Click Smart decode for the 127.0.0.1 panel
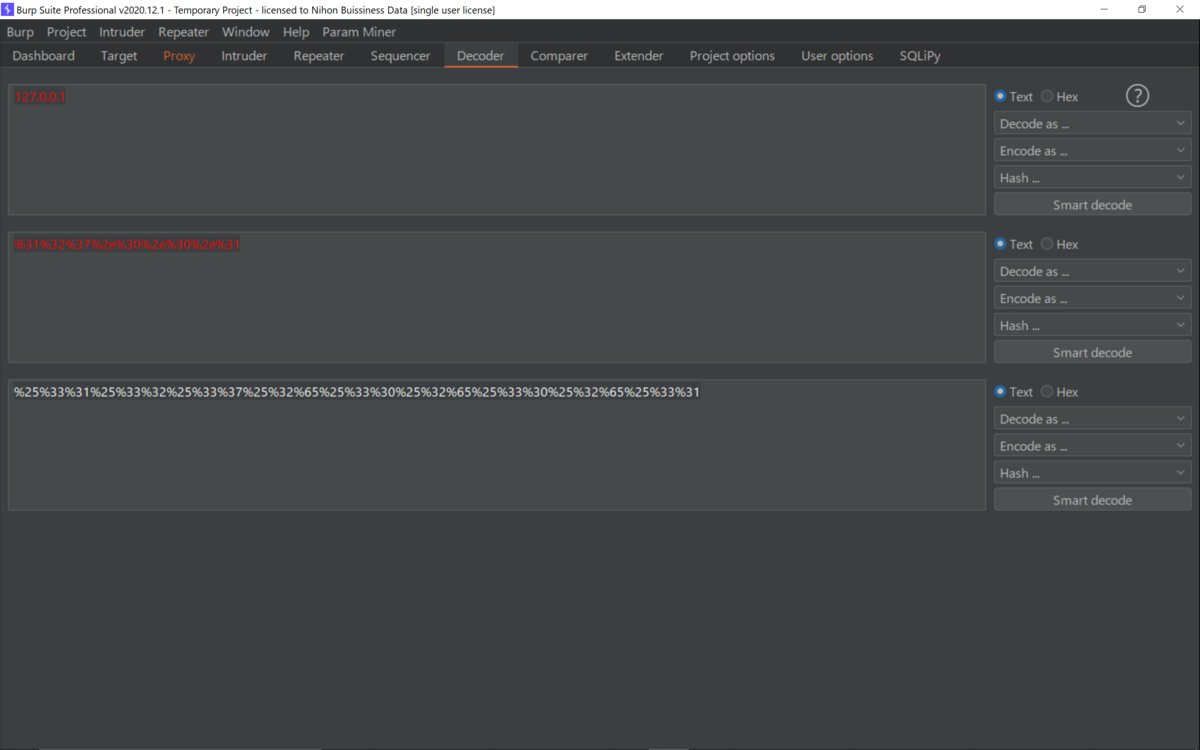Screen dimensions: 1200x750 [x=1092, y=205]
